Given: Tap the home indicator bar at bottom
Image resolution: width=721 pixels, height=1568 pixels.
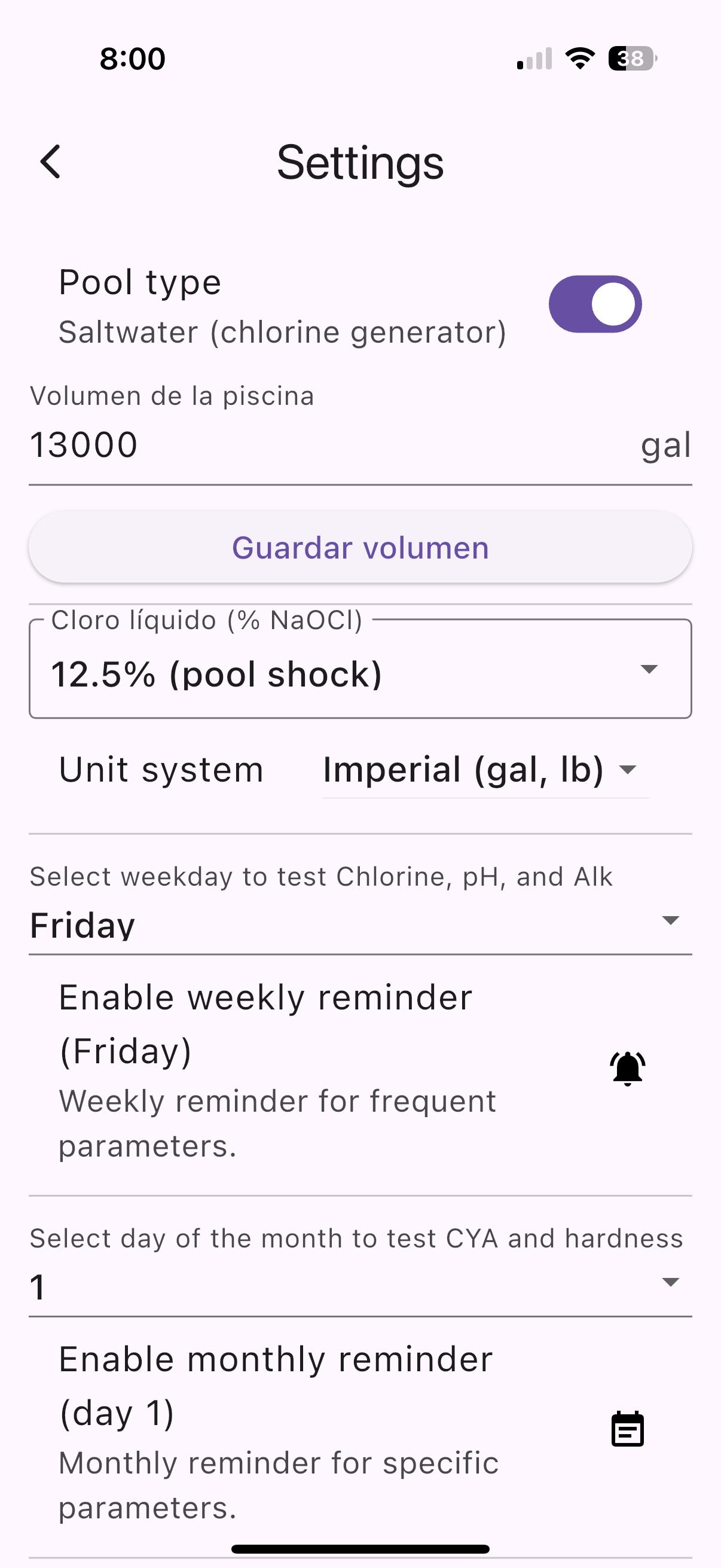Looking at the screenshot, I should [360, 1549].
